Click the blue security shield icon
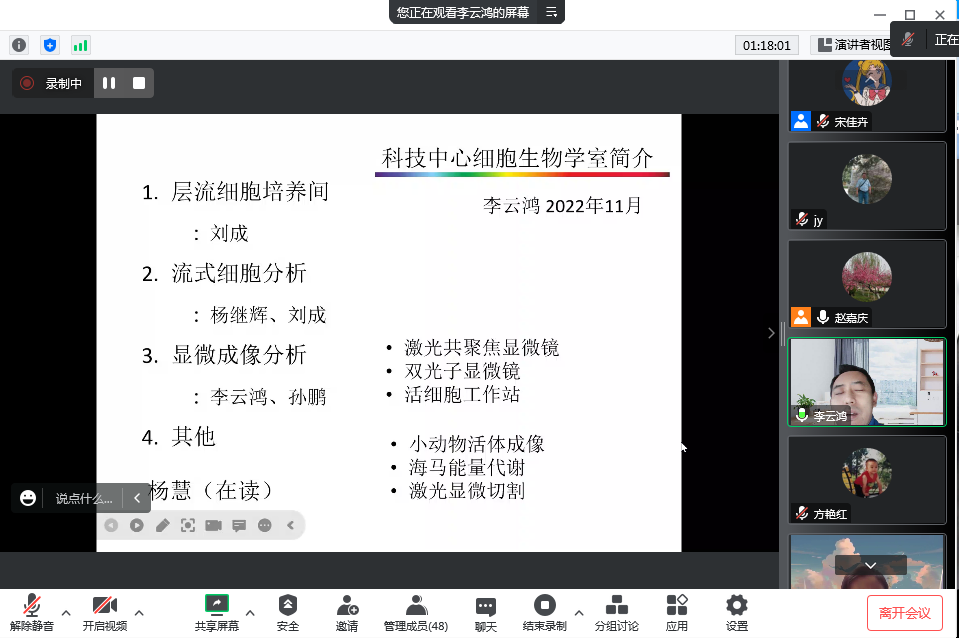The width and height of the screenshot is (959, 638). pos(50,45)
